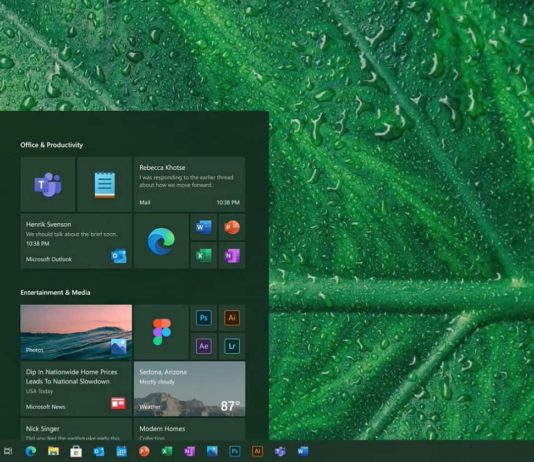Viewport: 534px width, 462px height.
Task: Open Word tile in Start menu
Action: point(204,227)
